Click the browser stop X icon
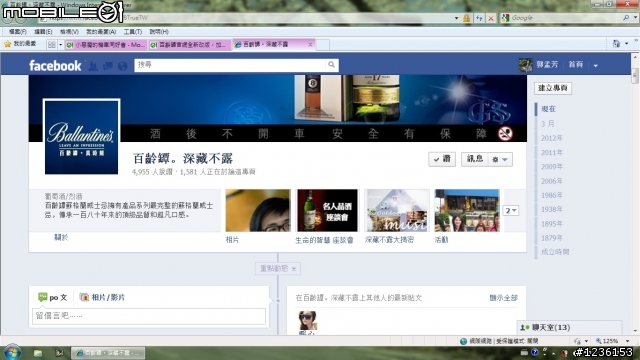Viewport: 640px width, 360px height. pos(491,18)
